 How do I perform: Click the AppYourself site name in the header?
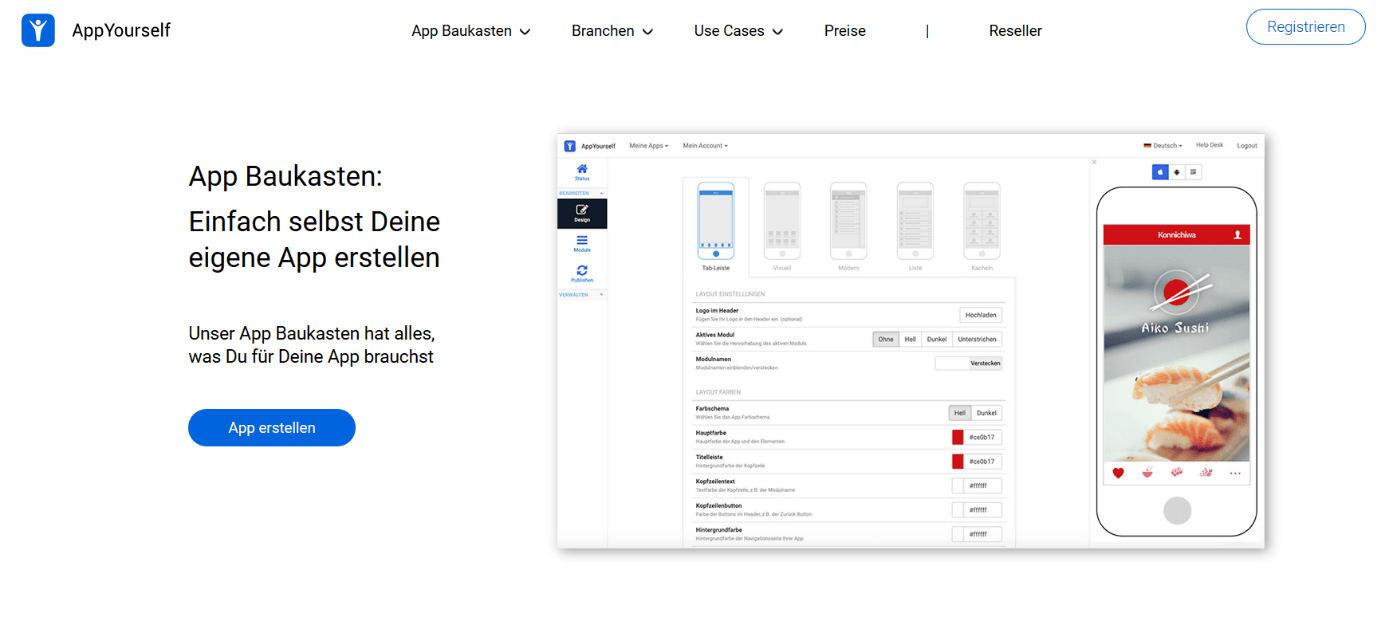pyautogui.click(x=121, y=30)
